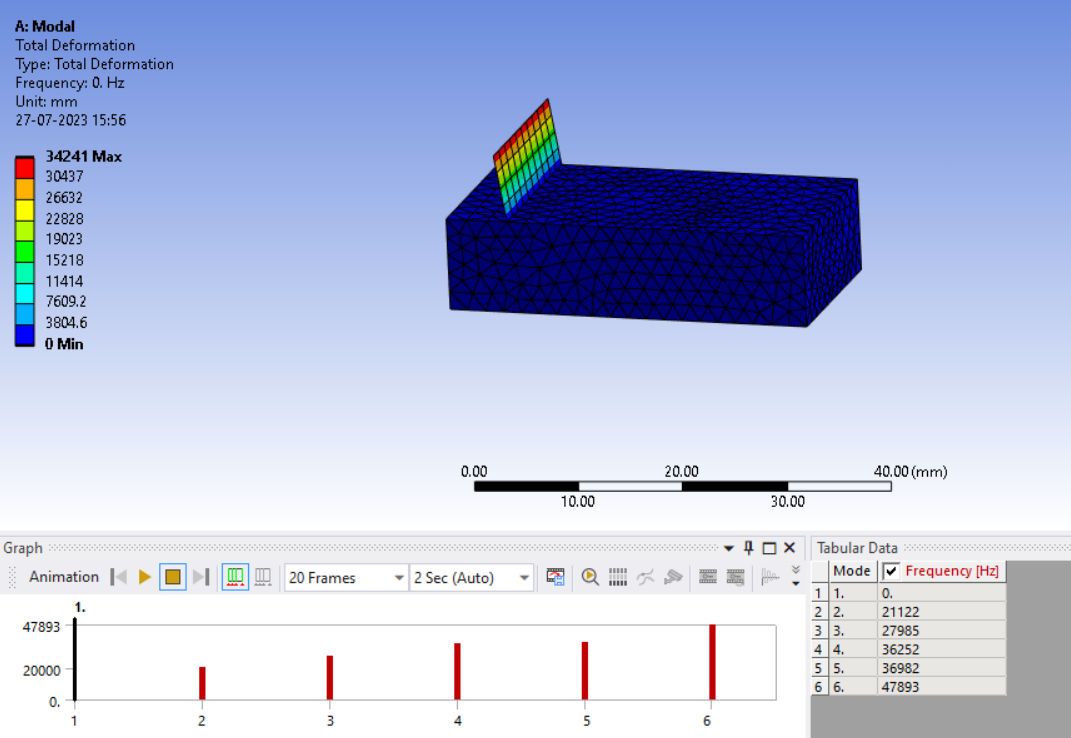Click the dimmed graph icon at toolbar end
Viewport: 1071px width, 738px height.
(770, 577)
